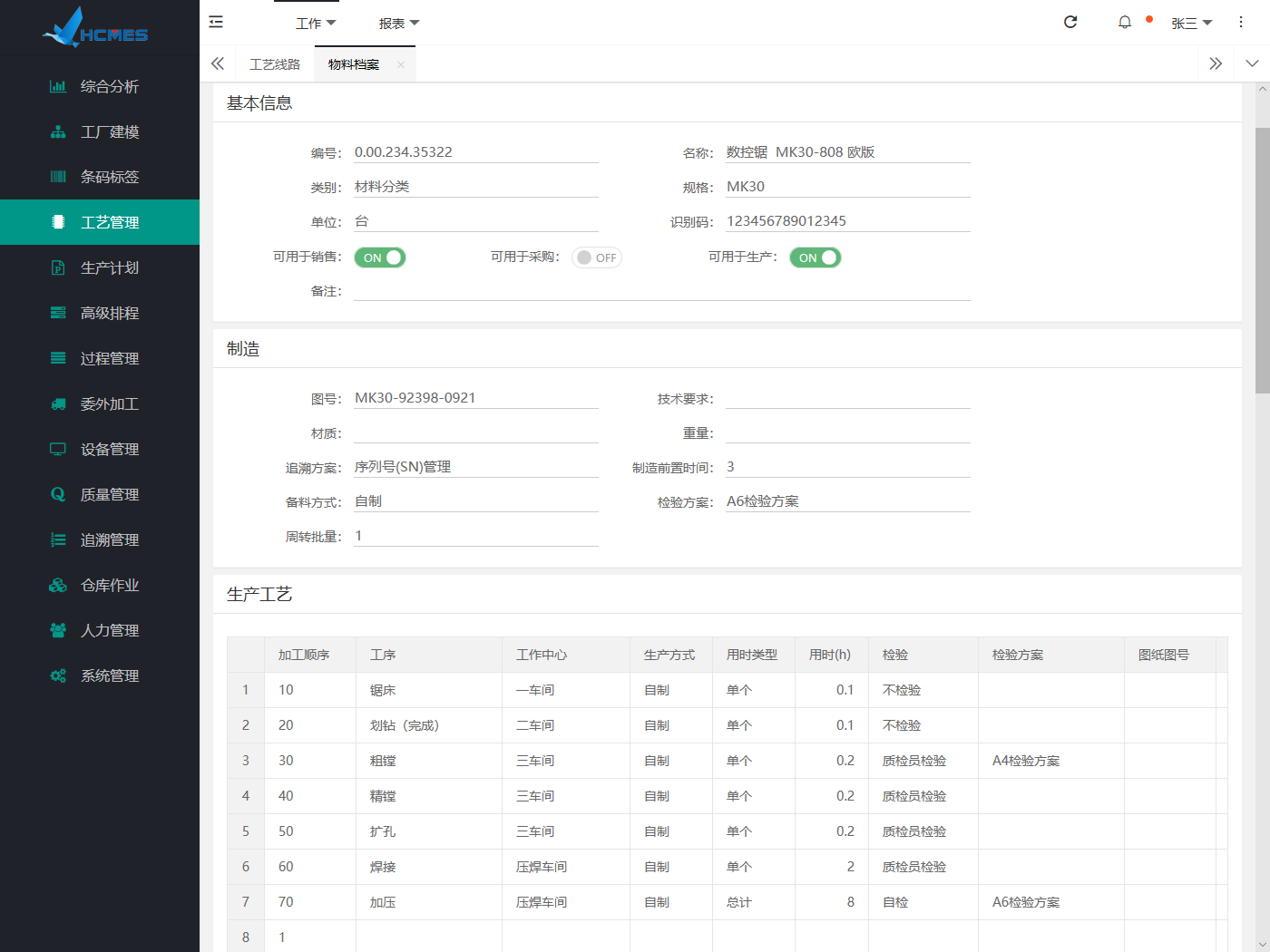
Task: Open the 类别 材料分类 selector
Action: click(x=476, y=187)
